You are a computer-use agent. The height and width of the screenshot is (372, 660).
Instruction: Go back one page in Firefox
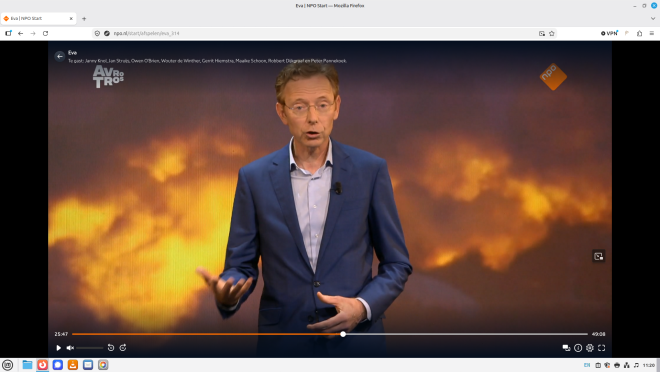pyautogui.click(x=21, y=33)
